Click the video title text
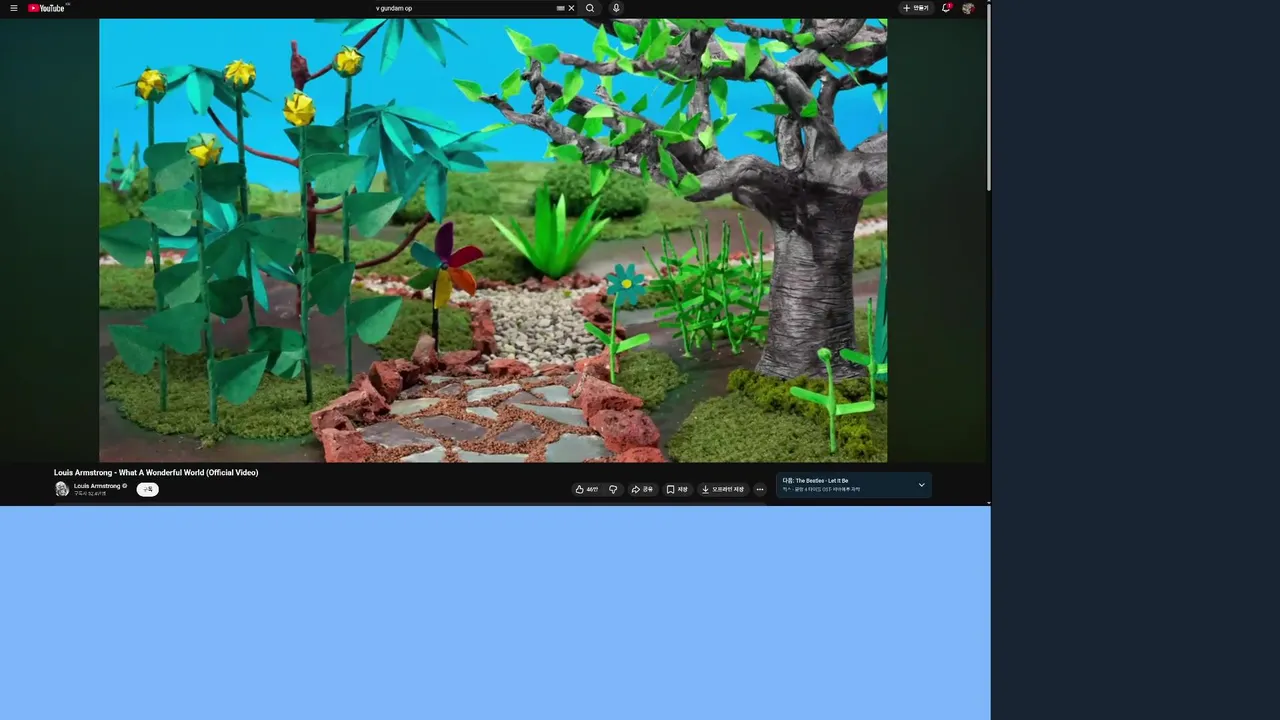This screenshot has height=720, width=1280. pos(156,472)
